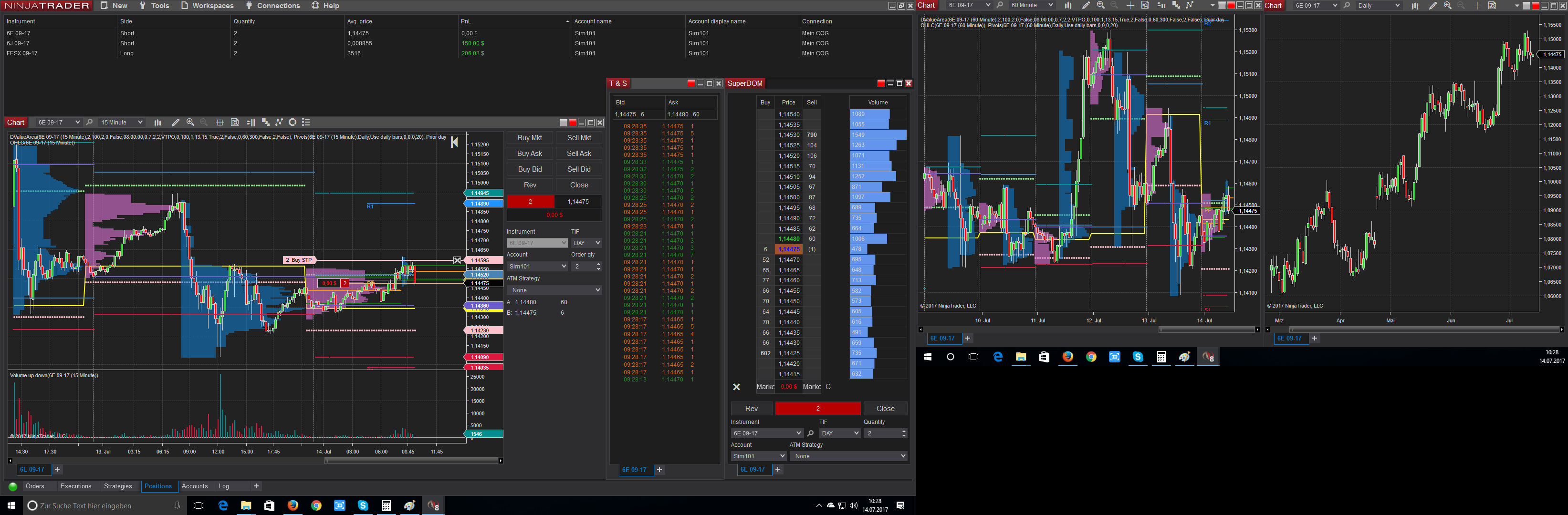1568x515 pixels.
Task: Zoom in on the Daily chart
Action: click(x=1447, y=5)
